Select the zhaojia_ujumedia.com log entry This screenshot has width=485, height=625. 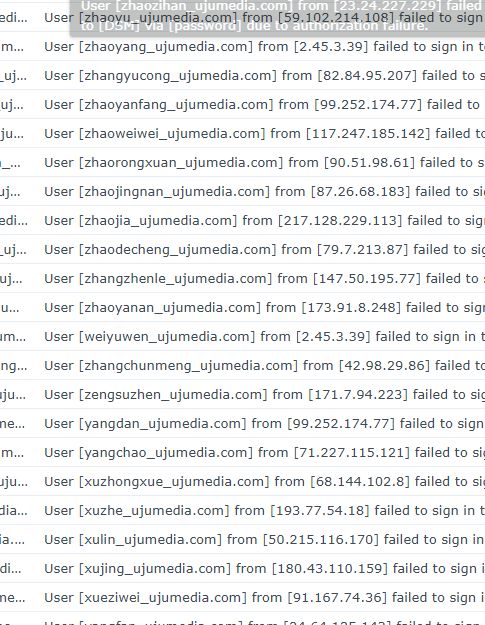(242, 220)
